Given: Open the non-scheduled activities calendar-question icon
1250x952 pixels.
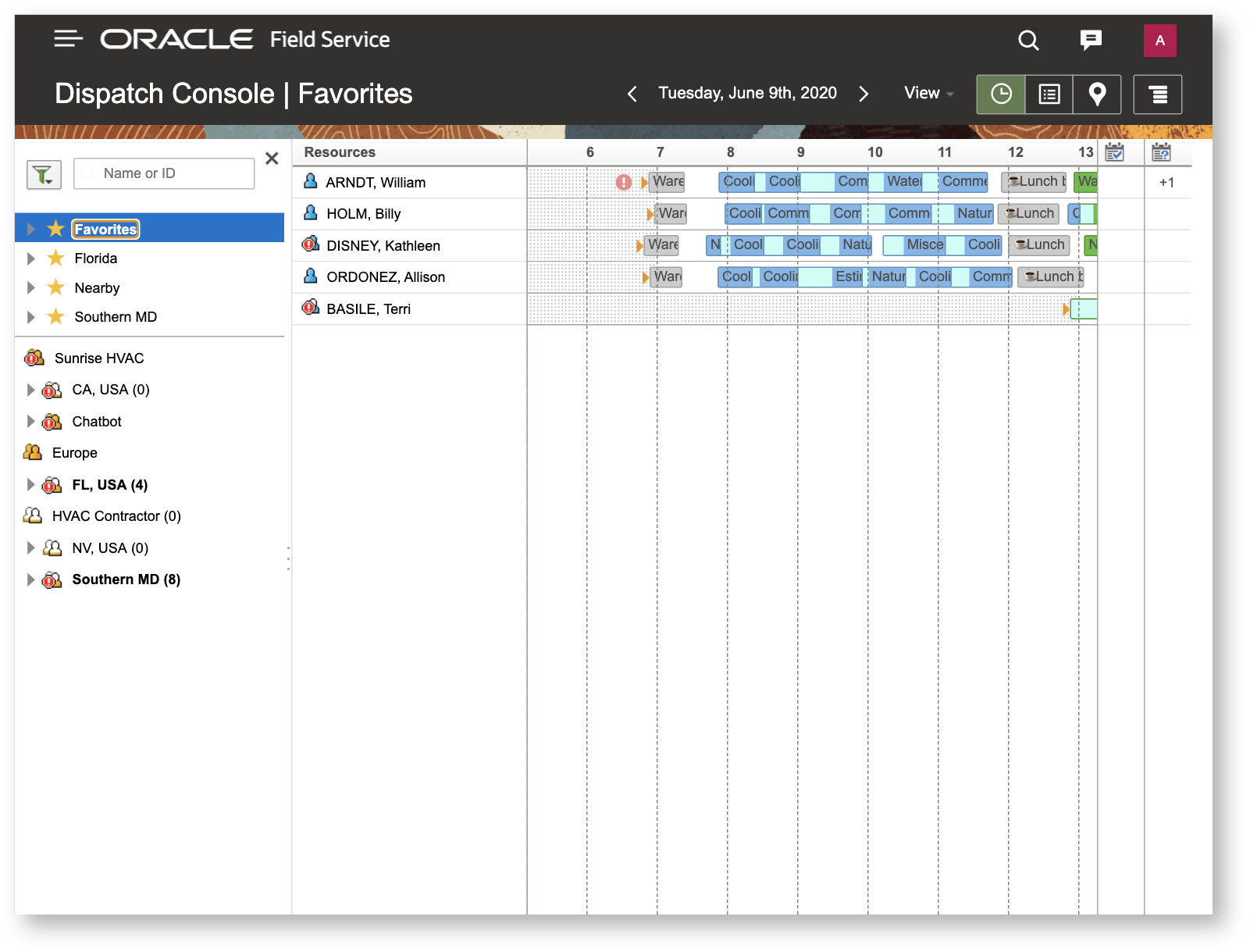Looking at the screenshot, I should click(x=1162, y=152).
